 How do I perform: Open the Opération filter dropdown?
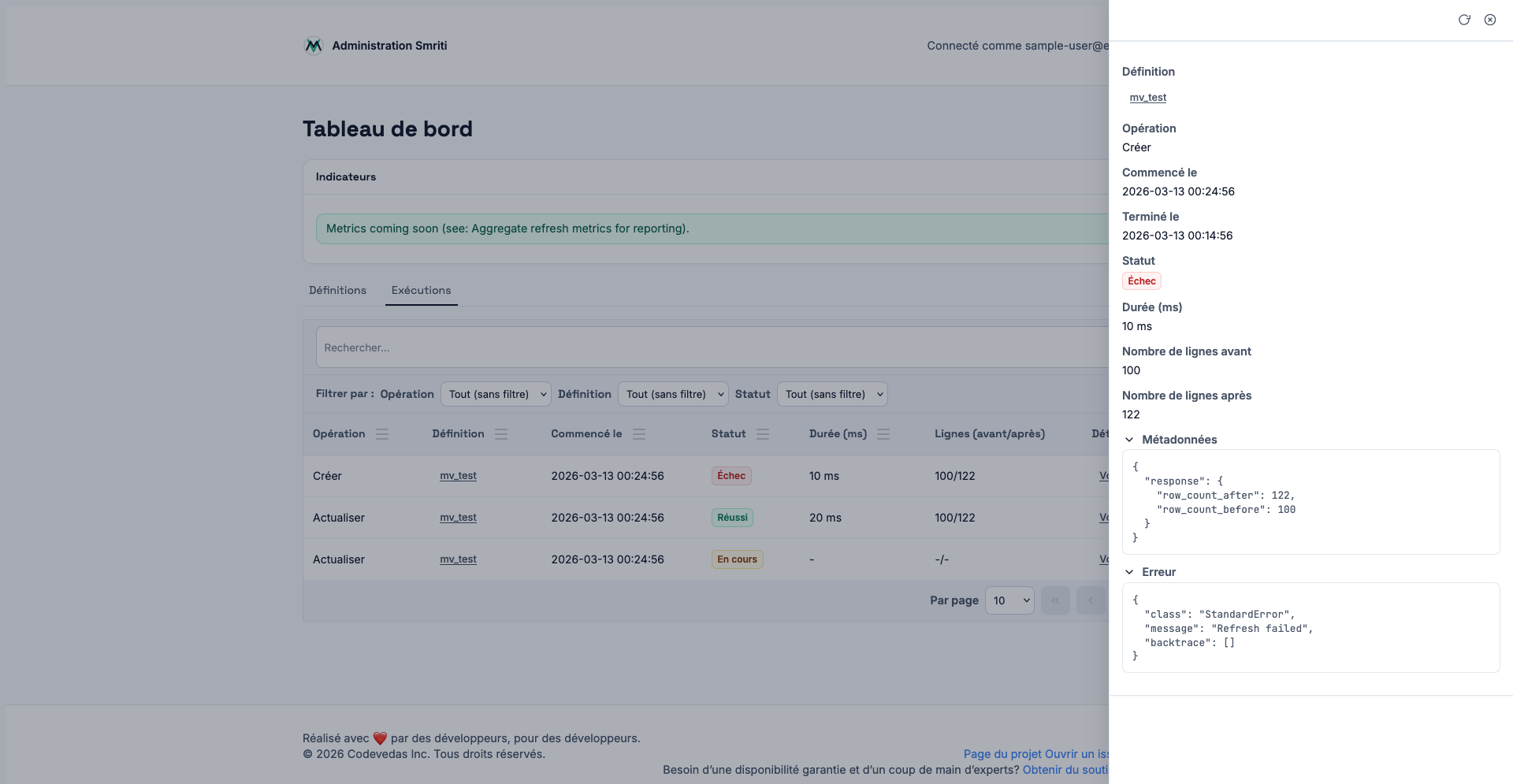[496, 394]
